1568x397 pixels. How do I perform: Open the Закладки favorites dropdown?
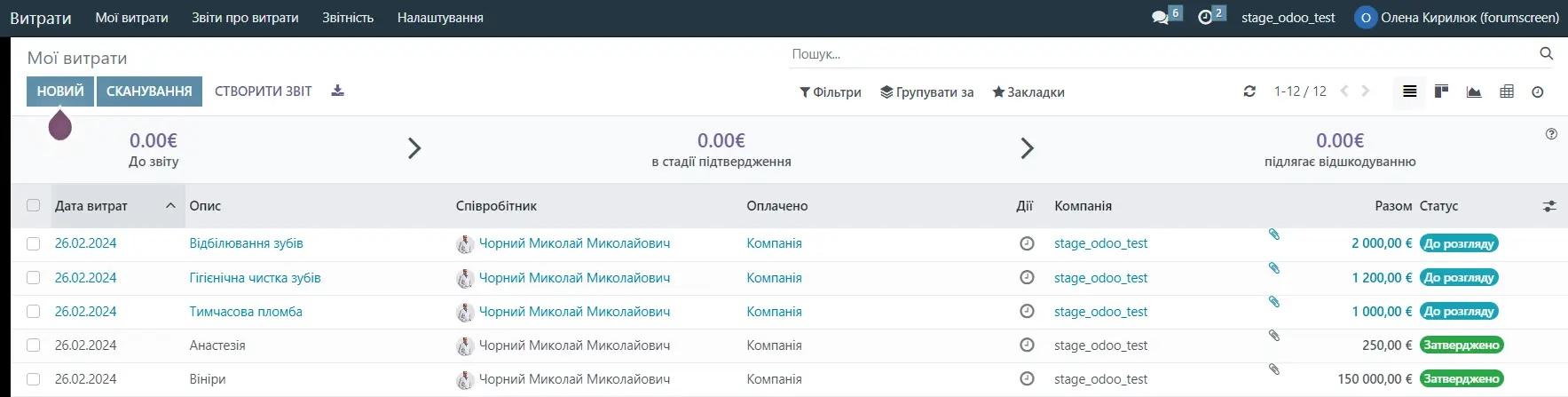(1028, 92)
